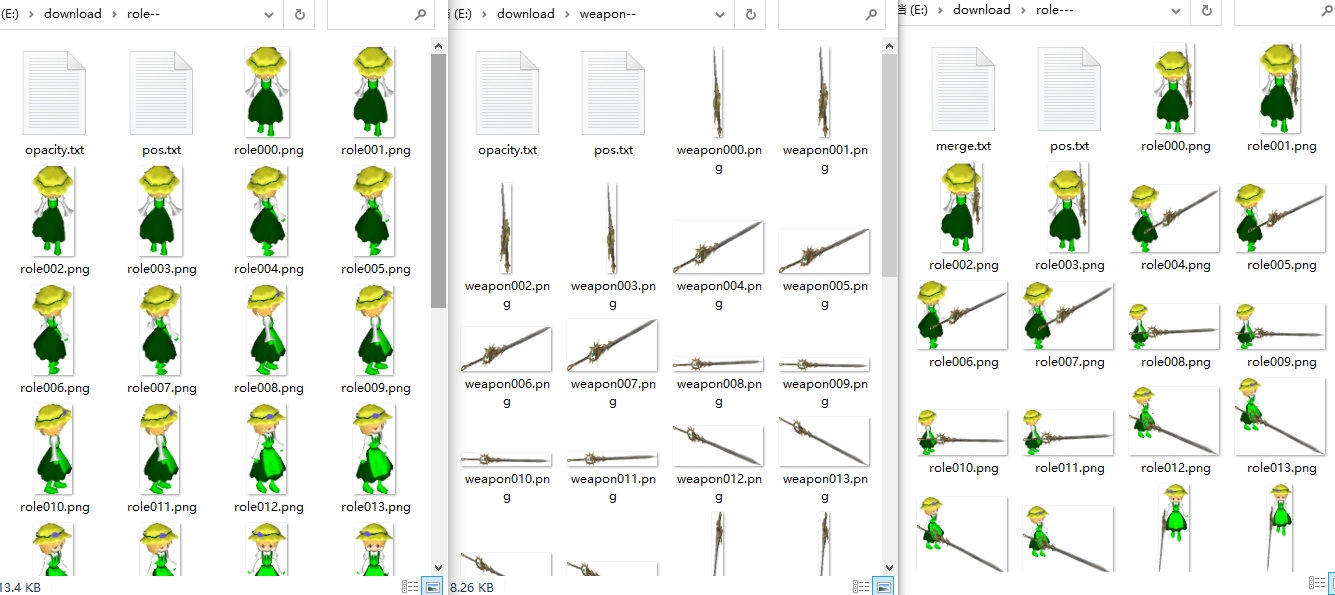
Task: Select weapon013.png file icon
Action: coord(824,442)
